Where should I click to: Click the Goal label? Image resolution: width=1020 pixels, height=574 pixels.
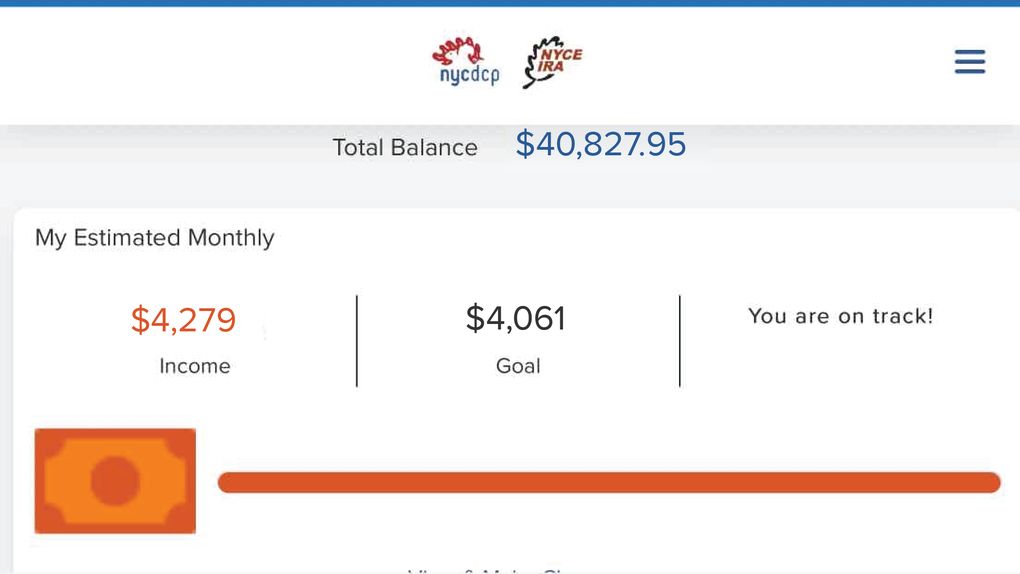pos(518,366)
